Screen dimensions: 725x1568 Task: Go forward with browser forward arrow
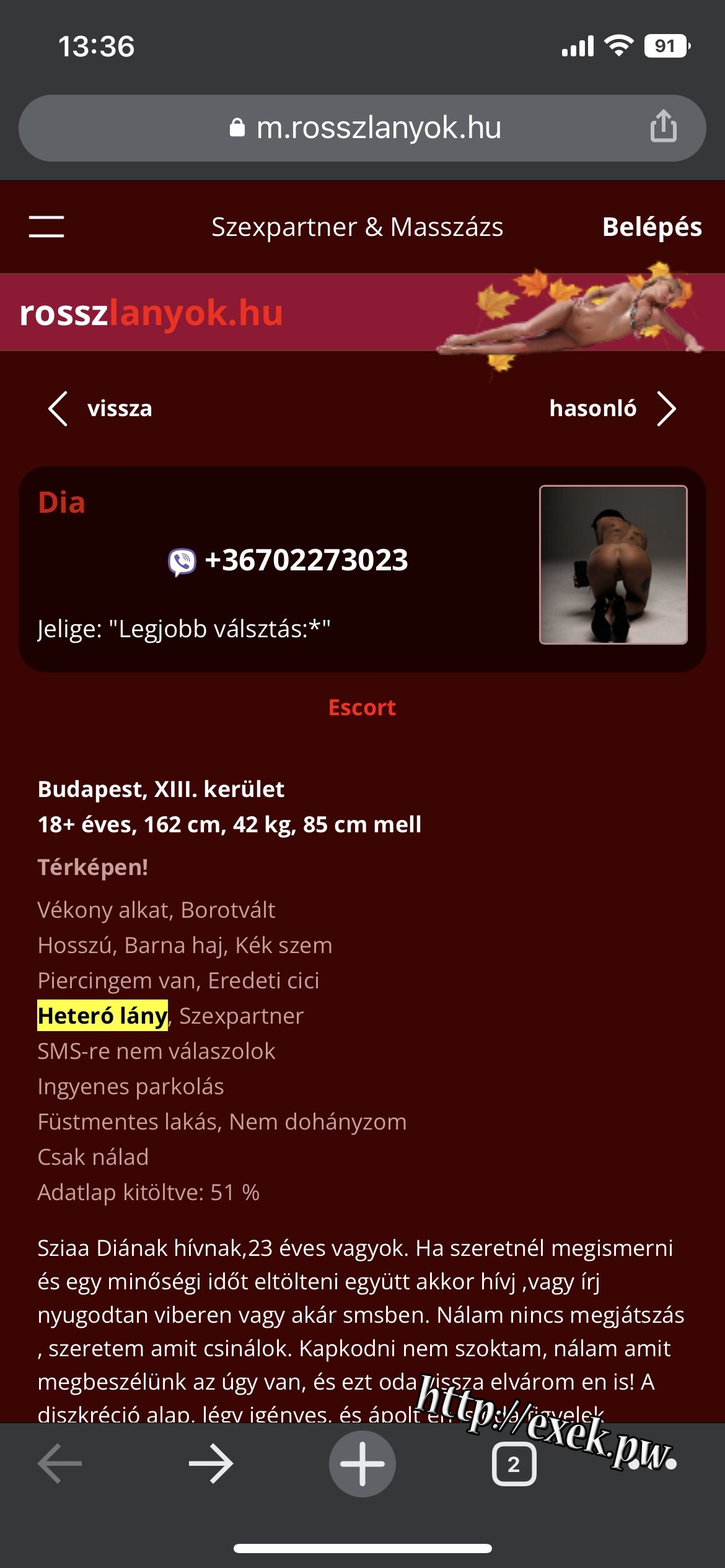(211, 1464)
